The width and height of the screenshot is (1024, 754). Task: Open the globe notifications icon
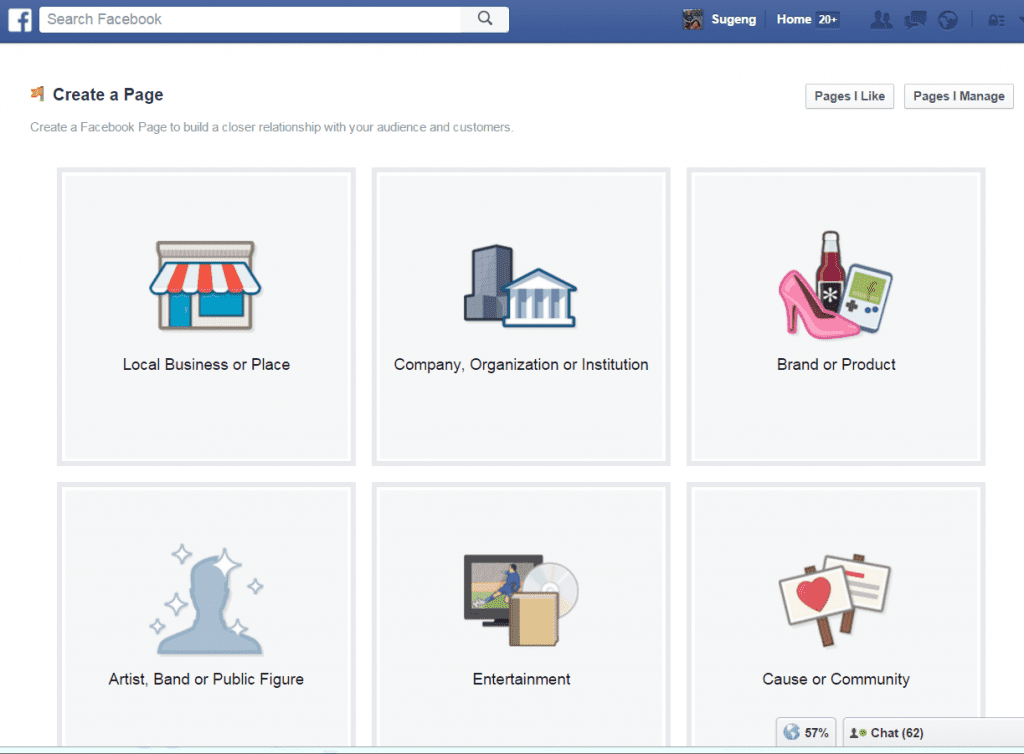coord(948,20)
